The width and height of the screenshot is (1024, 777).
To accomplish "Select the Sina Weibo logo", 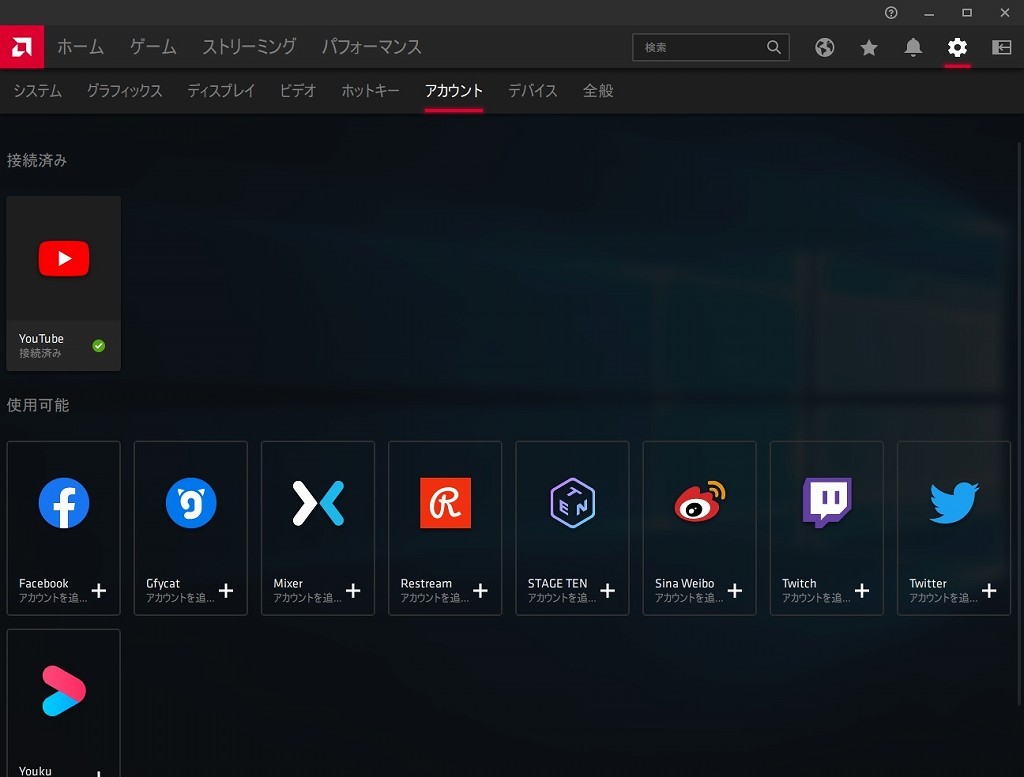I will click(x=699, y=501).
